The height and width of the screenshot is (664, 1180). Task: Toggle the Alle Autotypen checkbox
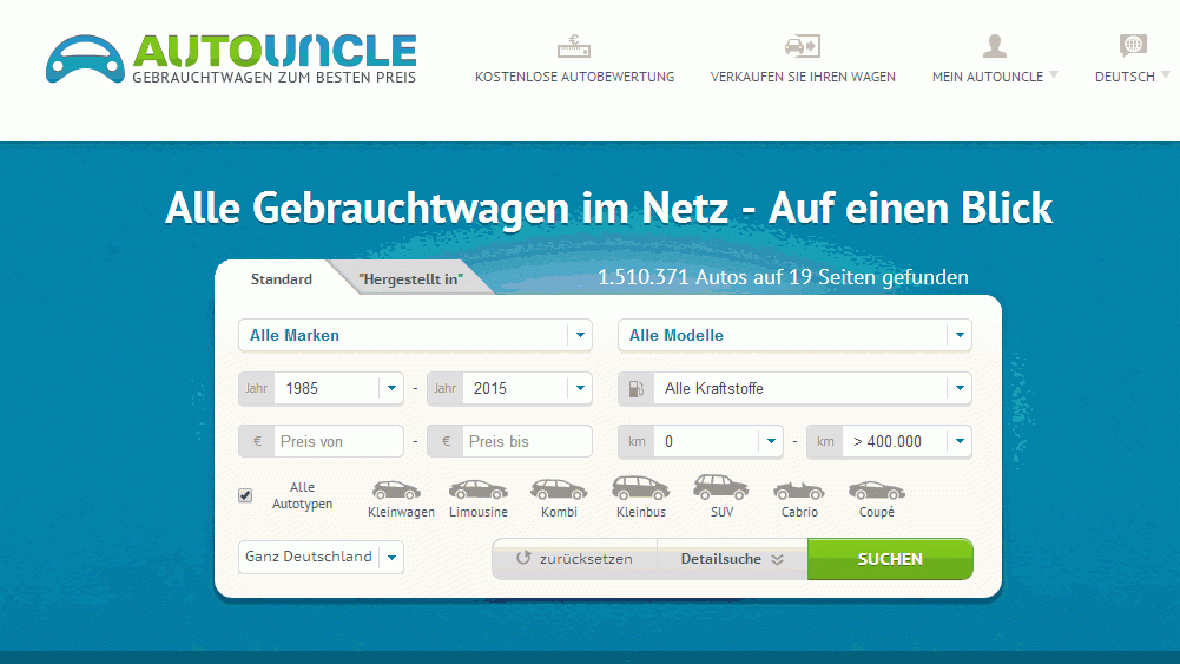(245, 495)
